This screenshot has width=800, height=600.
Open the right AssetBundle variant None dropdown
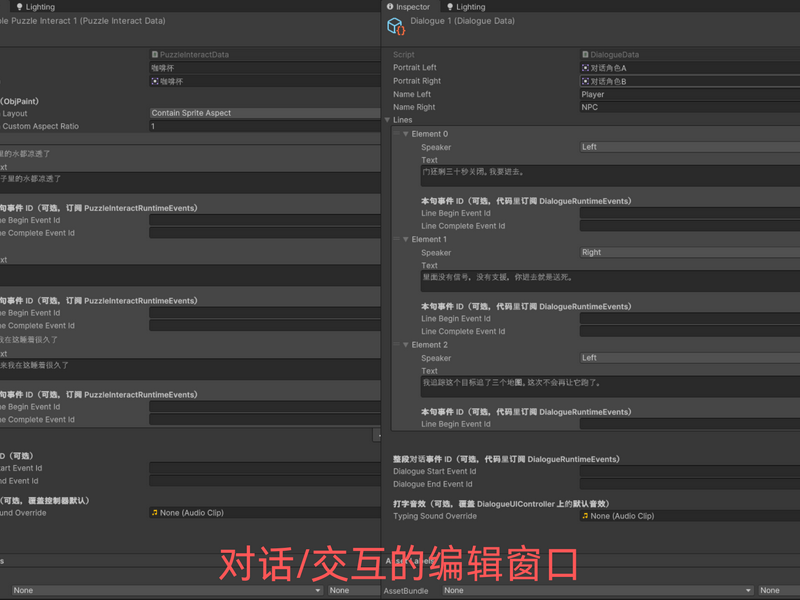pyautogui.click(x=779, y=590)
